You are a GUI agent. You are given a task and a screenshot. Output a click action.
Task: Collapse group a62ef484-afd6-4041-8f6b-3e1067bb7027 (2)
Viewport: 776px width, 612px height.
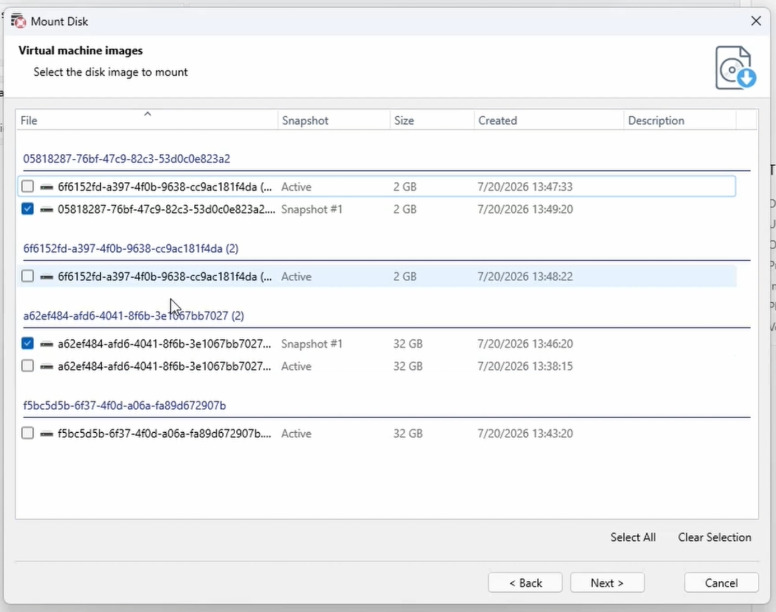tap(134, 316)
